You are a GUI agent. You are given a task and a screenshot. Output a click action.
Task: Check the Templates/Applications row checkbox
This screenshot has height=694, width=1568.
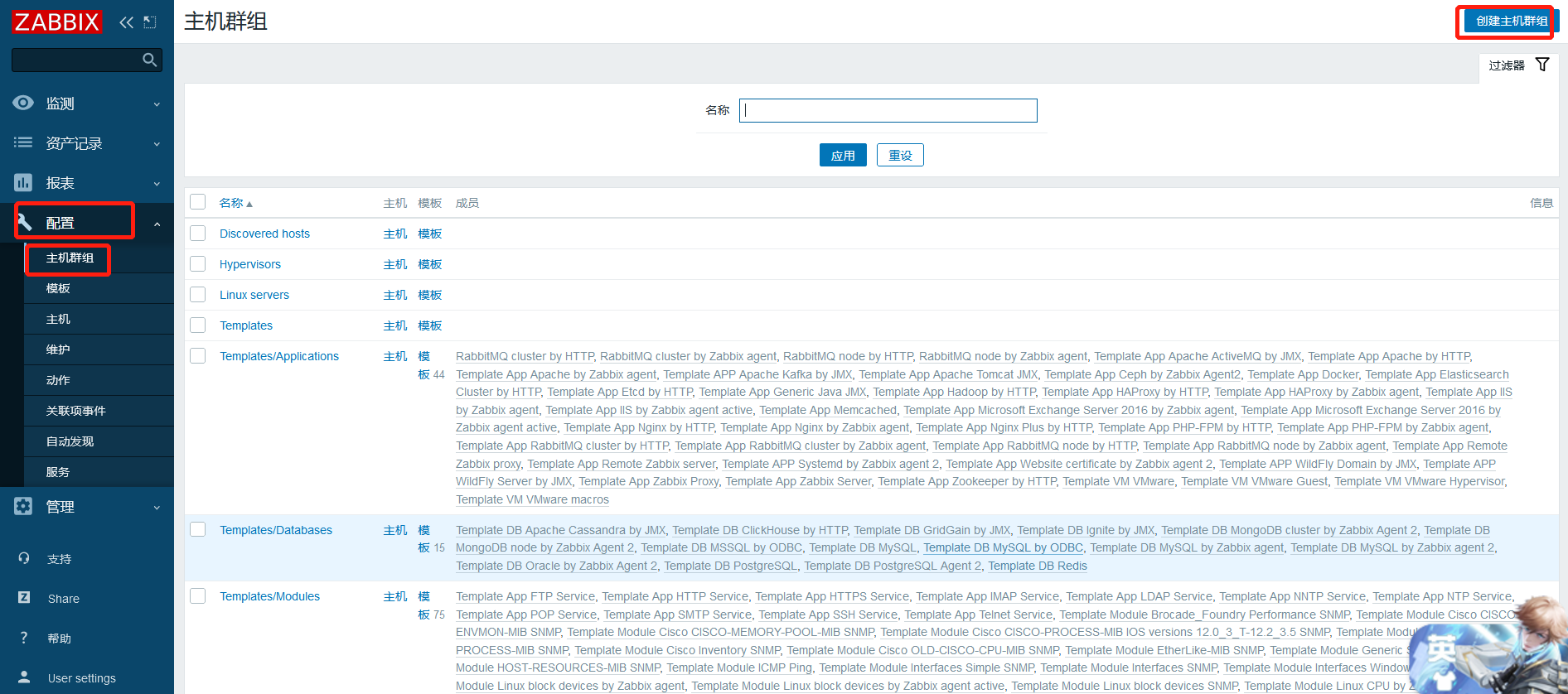tap(197, 356)
